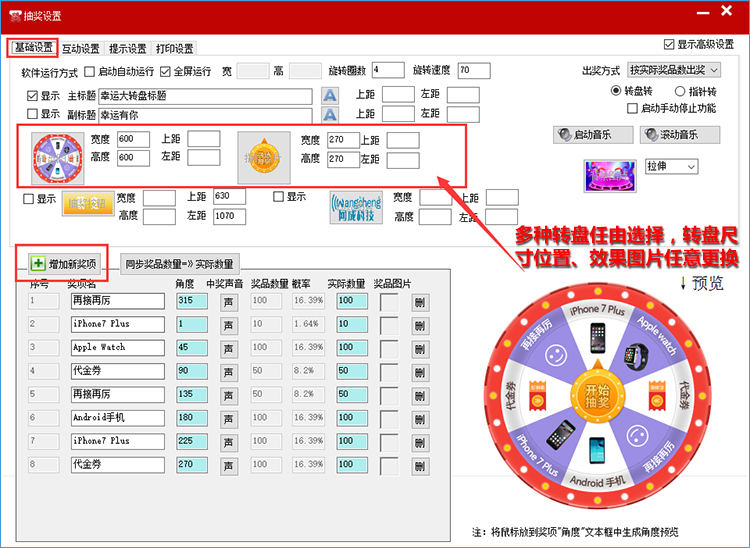Click the sound button for Apple Watch row
Viewport: 750px width, 548px height.
click(x=228, y=348)
